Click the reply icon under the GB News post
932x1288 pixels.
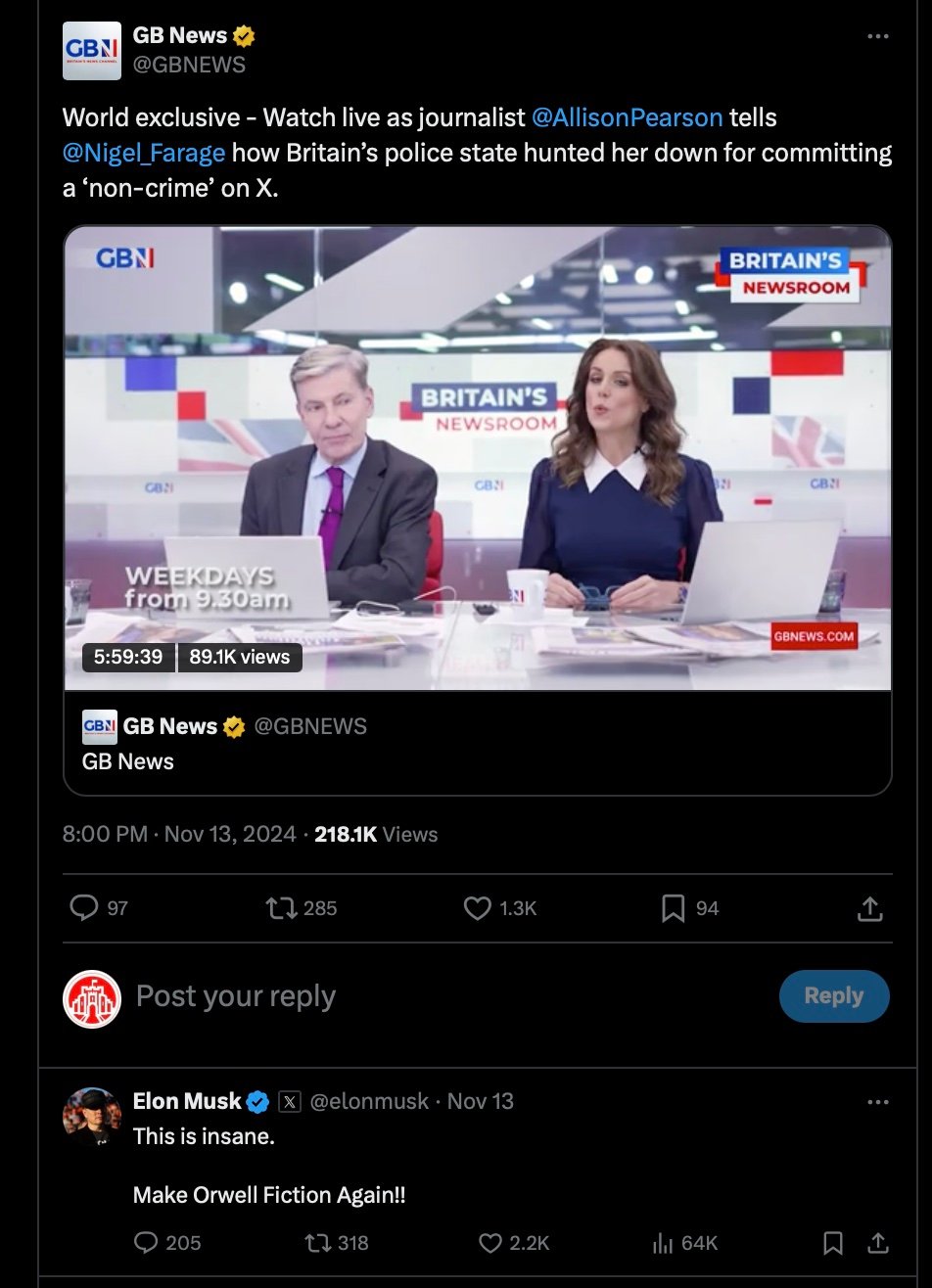[84, 908]
